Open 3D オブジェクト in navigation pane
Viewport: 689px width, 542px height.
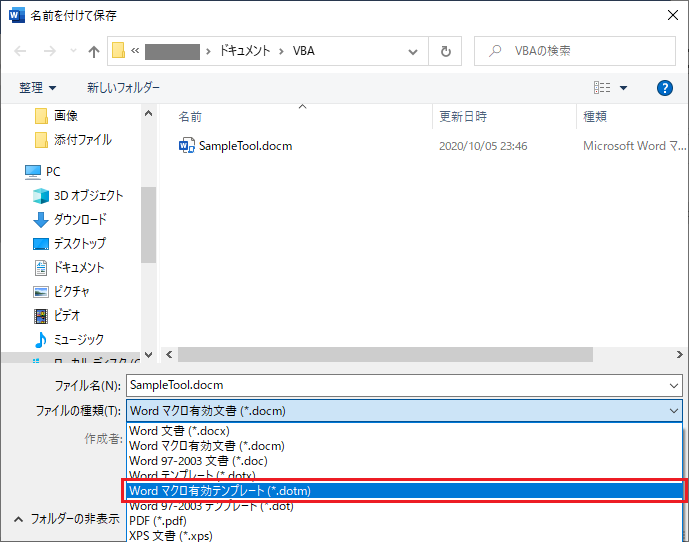coord(78,196)
